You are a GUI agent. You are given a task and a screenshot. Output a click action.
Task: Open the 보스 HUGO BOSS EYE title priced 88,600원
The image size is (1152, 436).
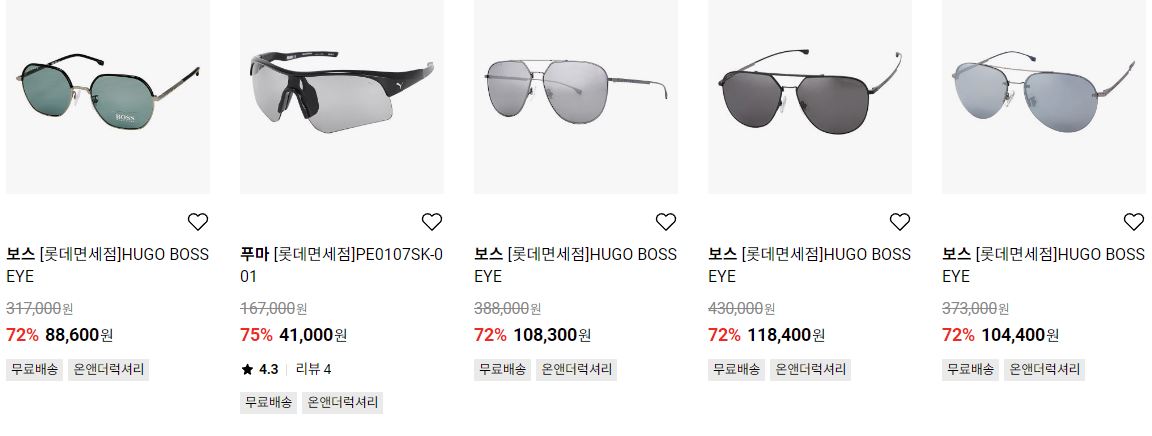108,265
